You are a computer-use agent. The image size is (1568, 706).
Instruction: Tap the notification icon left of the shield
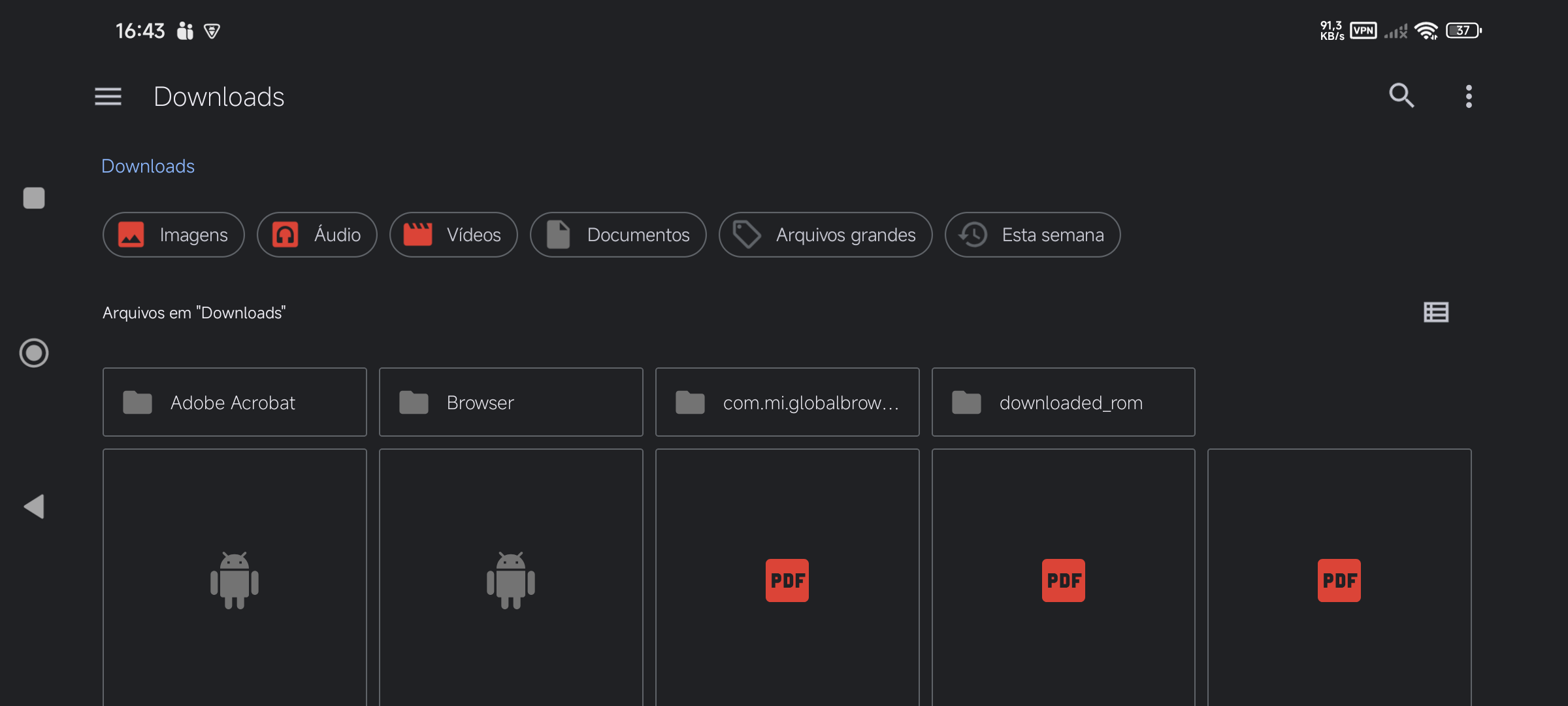point(186,31)
